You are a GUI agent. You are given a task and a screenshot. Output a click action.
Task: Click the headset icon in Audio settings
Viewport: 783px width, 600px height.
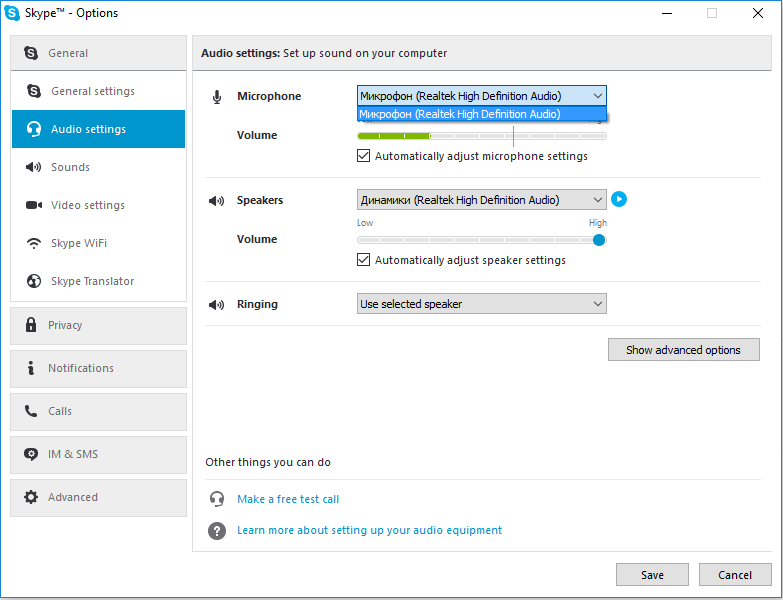pos(33,129)
